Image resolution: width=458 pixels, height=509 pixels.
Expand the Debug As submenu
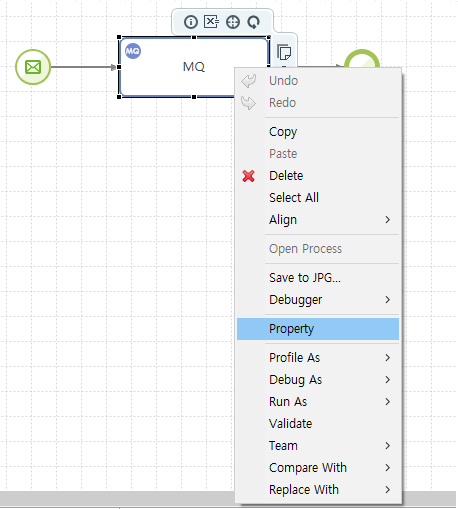(x=318, y=380)
